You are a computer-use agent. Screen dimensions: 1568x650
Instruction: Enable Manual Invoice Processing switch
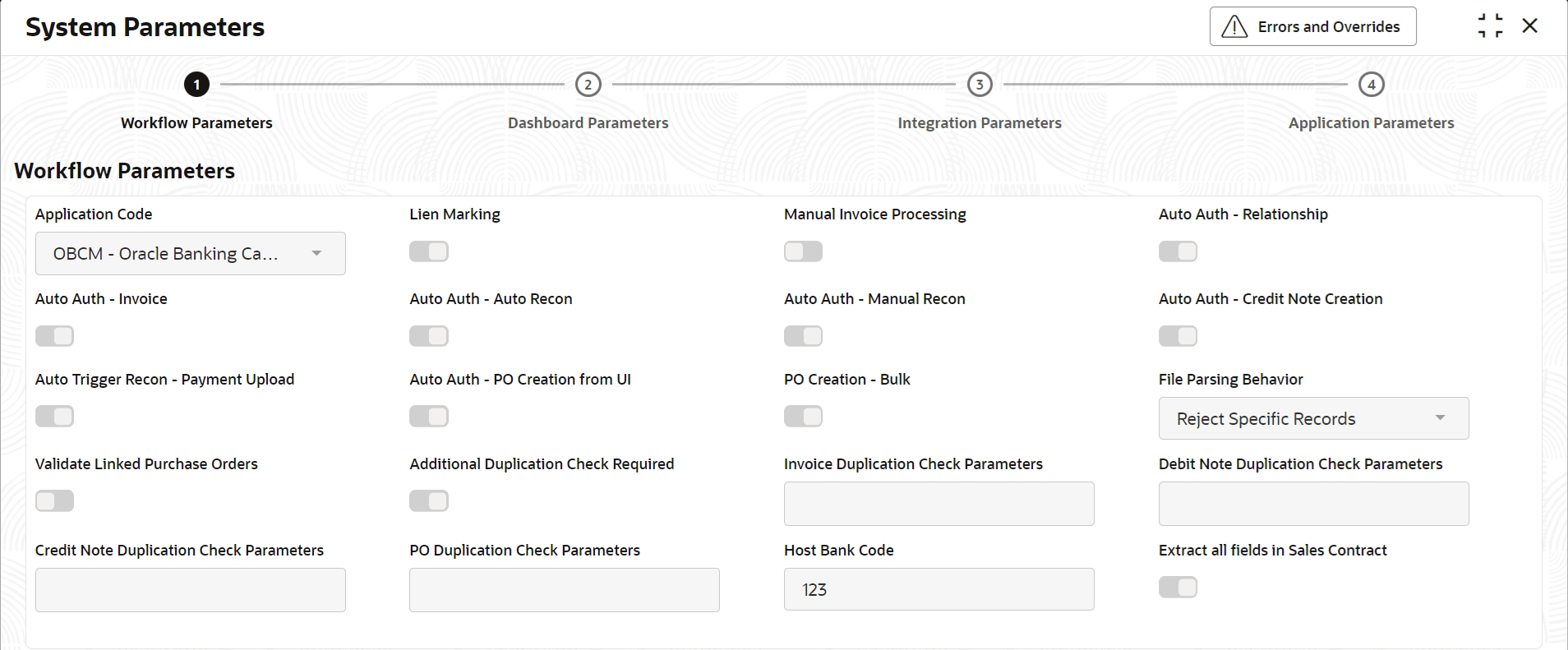tap(803, 251)
